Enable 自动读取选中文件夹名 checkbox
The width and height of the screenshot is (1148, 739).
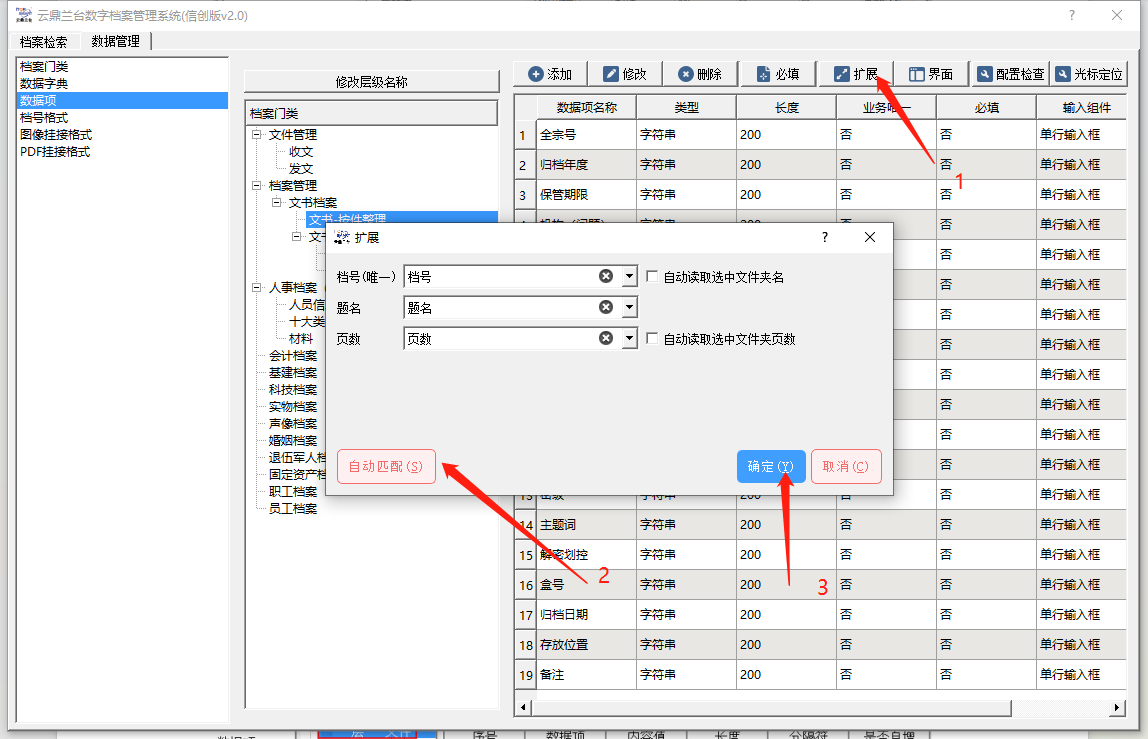[652, 277]
